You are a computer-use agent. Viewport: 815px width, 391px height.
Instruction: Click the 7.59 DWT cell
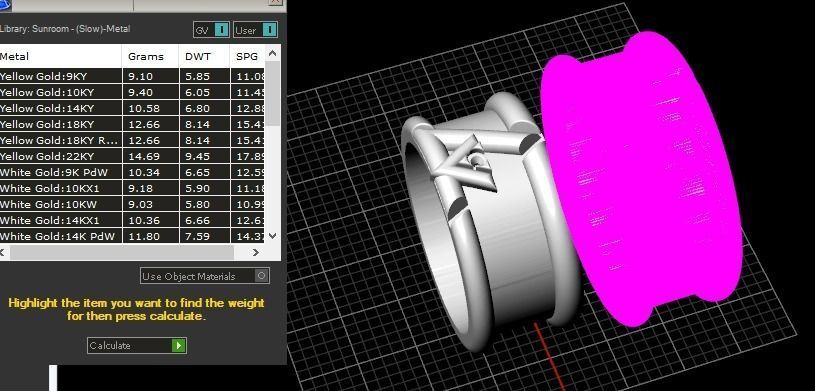pos(204,236)
